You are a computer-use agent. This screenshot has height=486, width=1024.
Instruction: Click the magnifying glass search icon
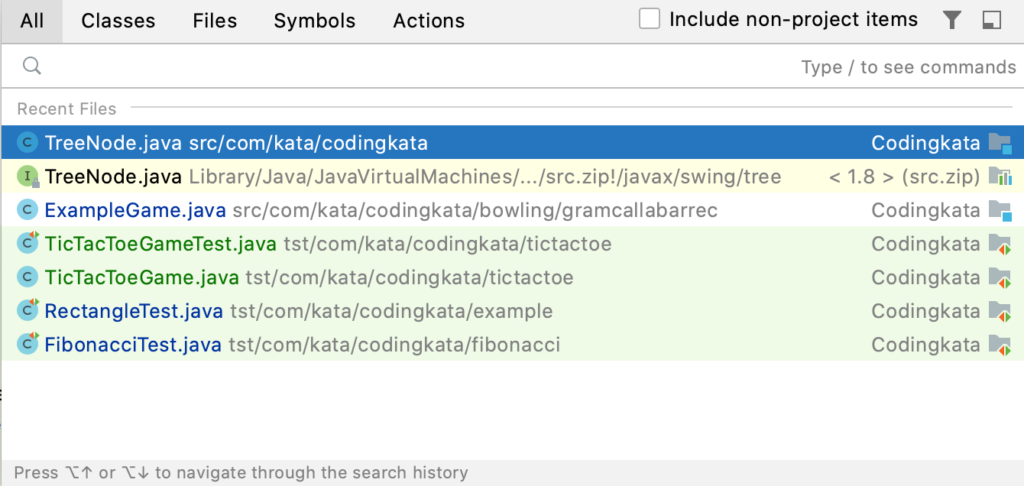(32, 67)
